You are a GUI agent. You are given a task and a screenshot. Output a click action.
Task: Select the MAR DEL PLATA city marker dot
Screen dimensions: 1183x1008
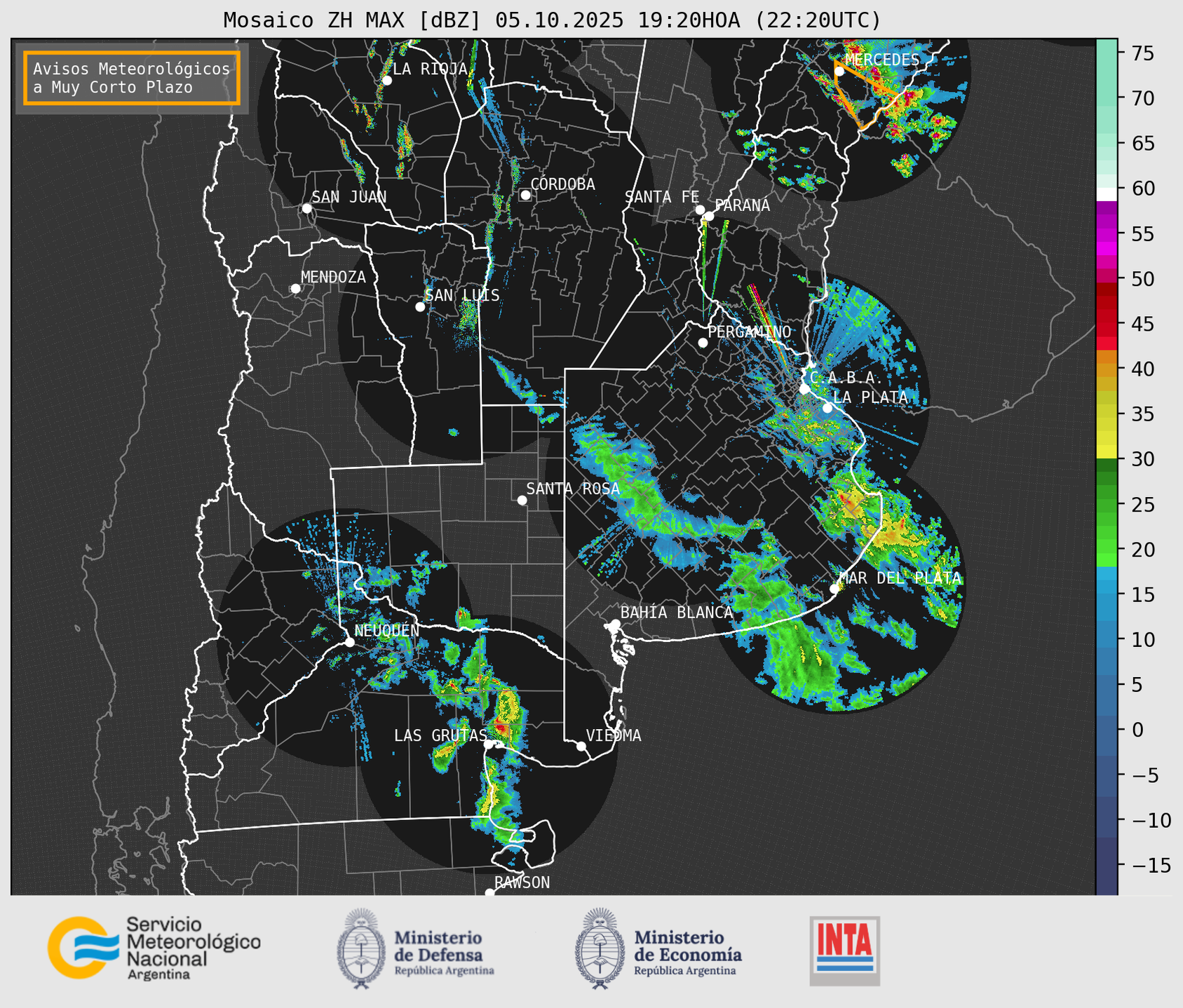[x=834, y=589]
